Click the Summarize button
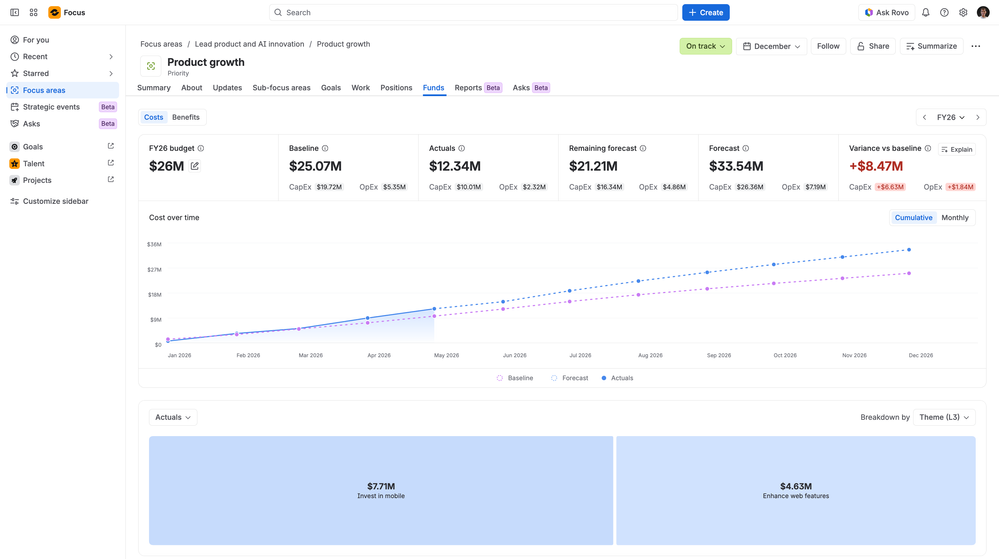 click(931, 46)
